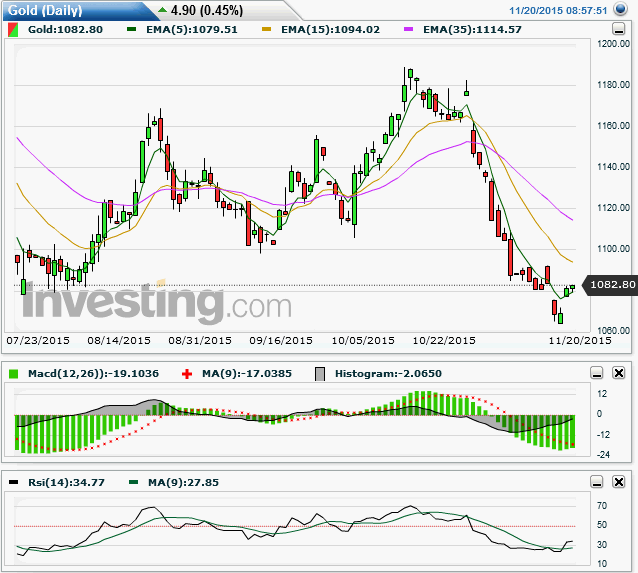The width and height of the screenshot is (638, 573).
Task: Click the 1120.00 price axis label
Action: tap(614, 208)
